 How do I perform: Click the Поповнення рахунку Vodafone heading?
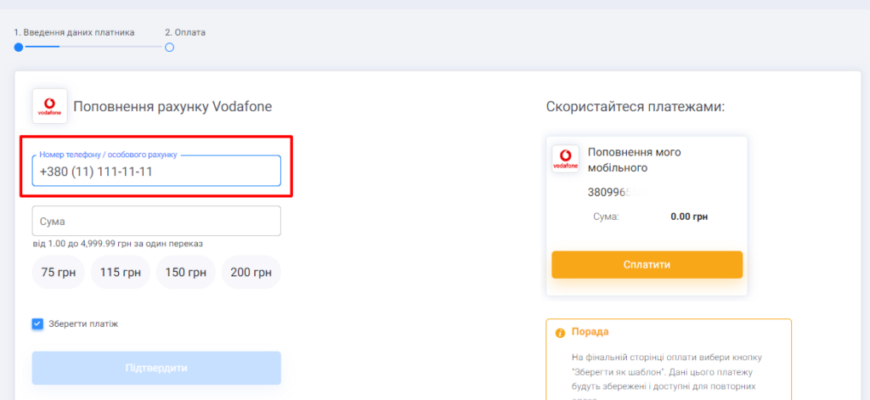pyautogui.click(x=173, y=107)
